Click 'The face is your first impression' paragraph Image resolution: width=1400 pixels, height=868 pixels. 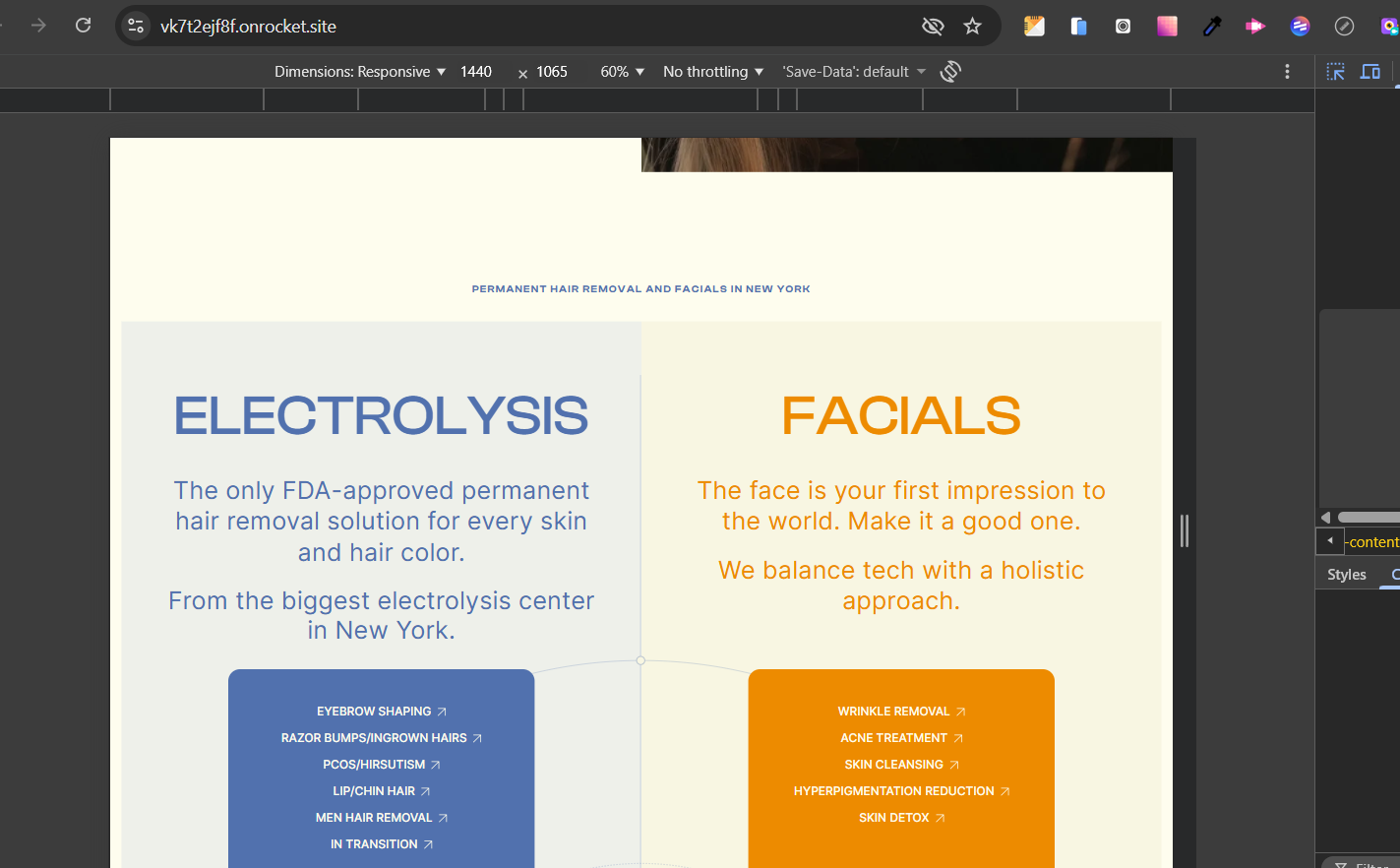pos(901,506)
